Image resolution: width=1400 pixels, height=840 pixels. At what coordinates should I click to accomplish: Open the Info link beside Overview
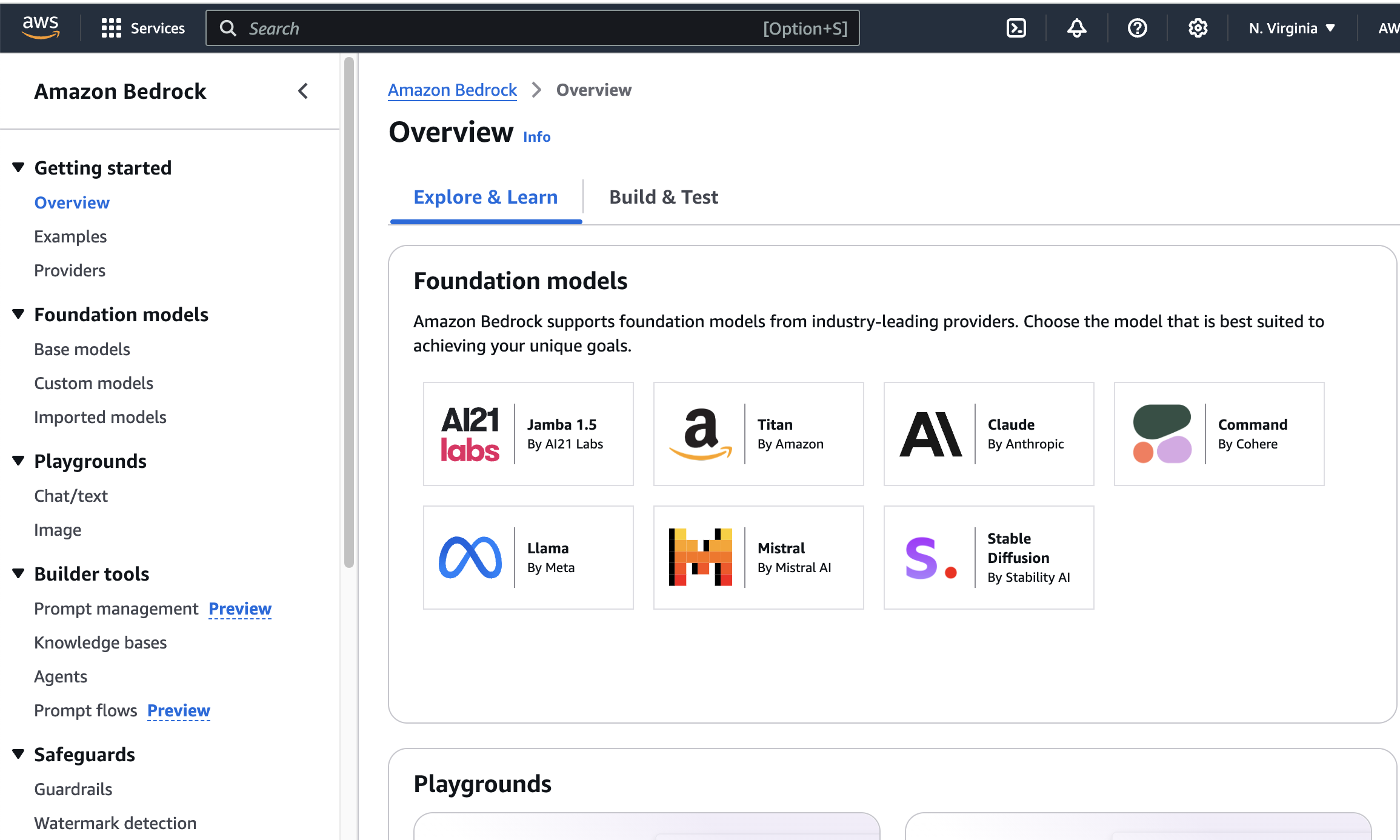click(537, 136)
